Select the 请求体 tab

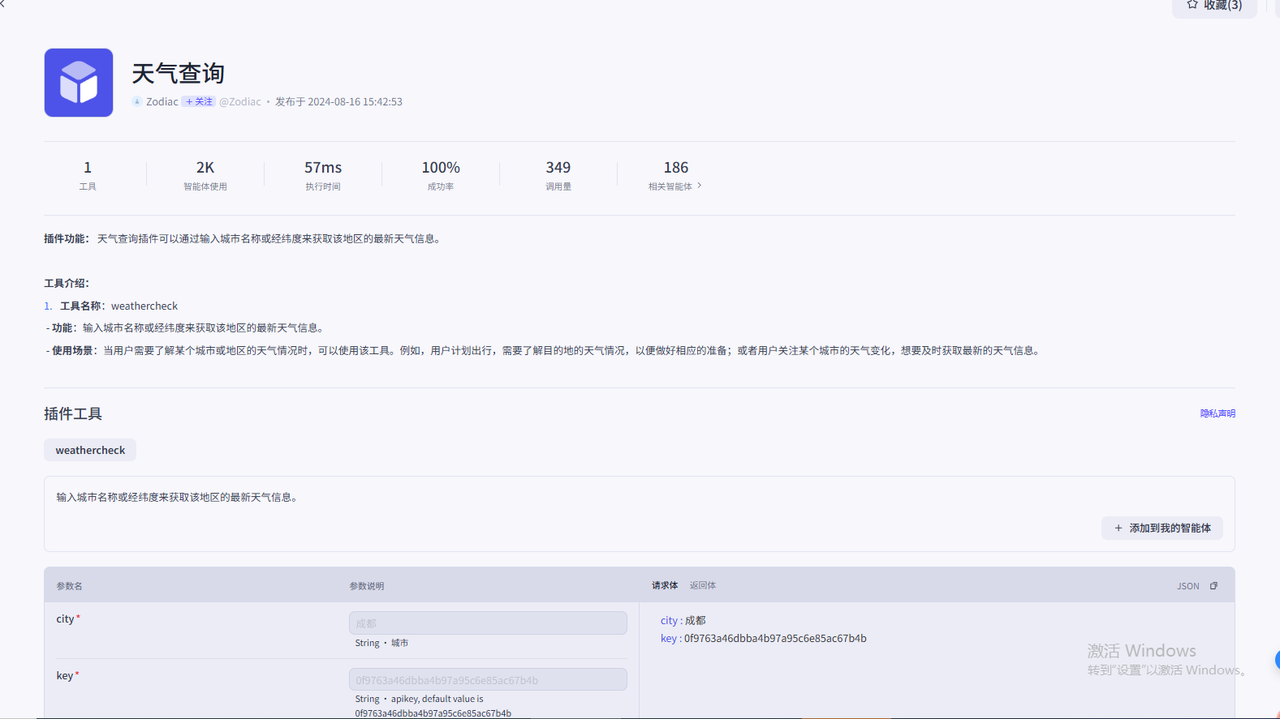coord(664,585)
